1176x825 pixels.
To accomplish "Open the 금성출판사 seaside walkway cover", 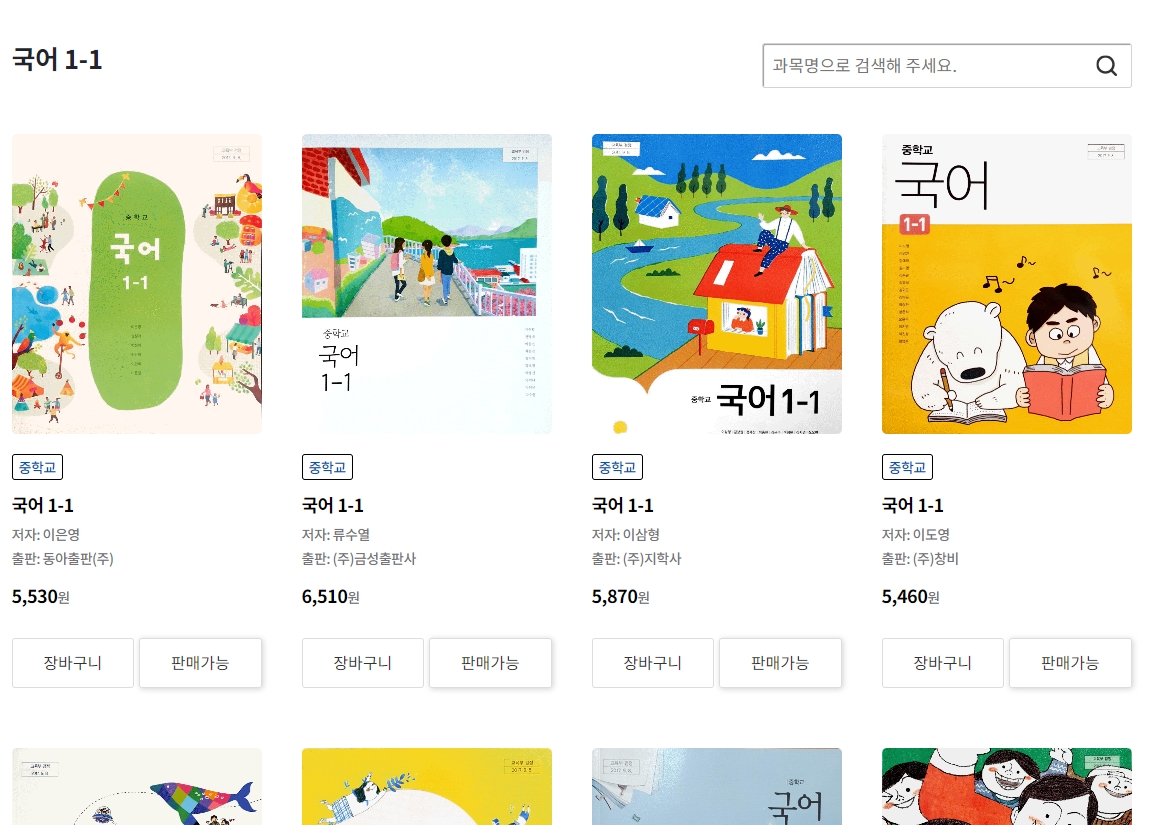I will 427,284.
